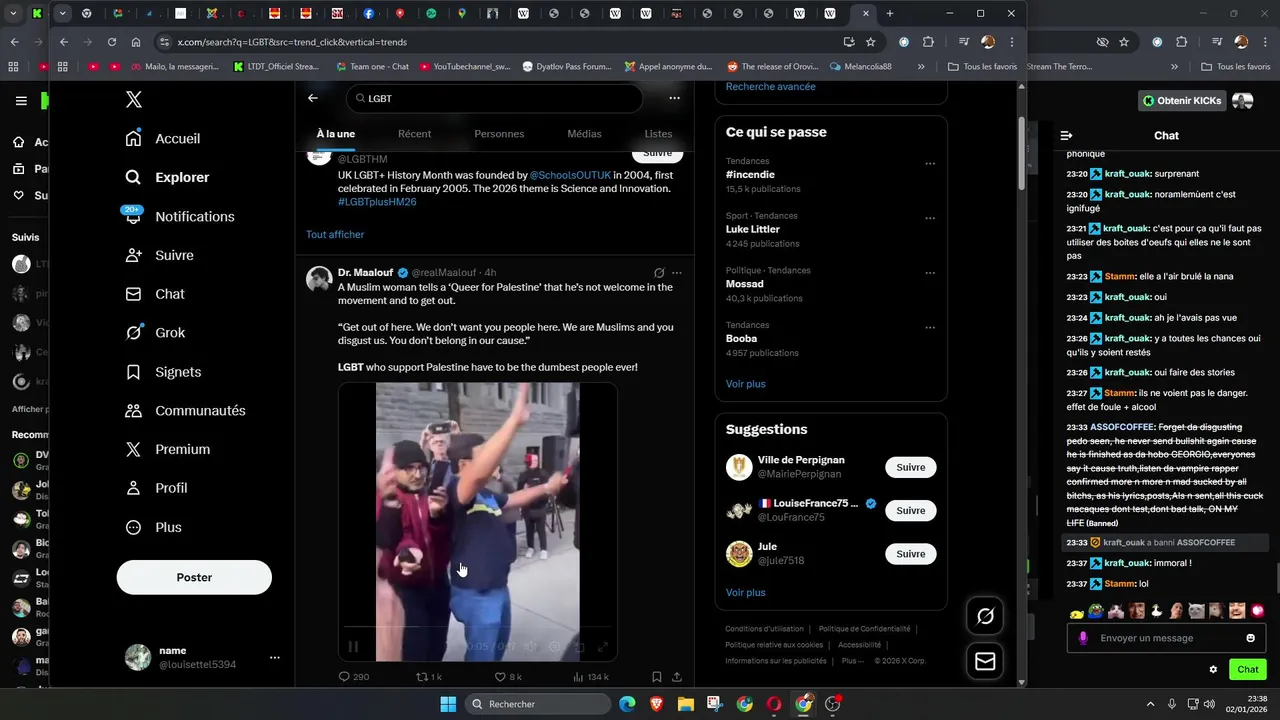Open Signets (bookmarks) in the sidebar
The image size is (1280, 720).
pos(163,372)
